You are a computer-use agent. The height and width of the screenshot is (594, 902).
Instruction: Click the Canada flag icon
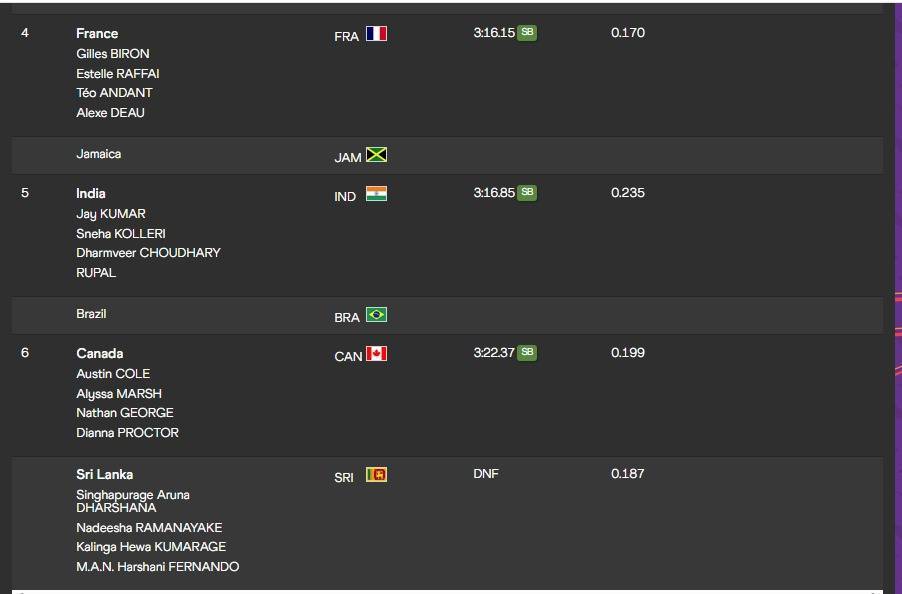(376, 354)
